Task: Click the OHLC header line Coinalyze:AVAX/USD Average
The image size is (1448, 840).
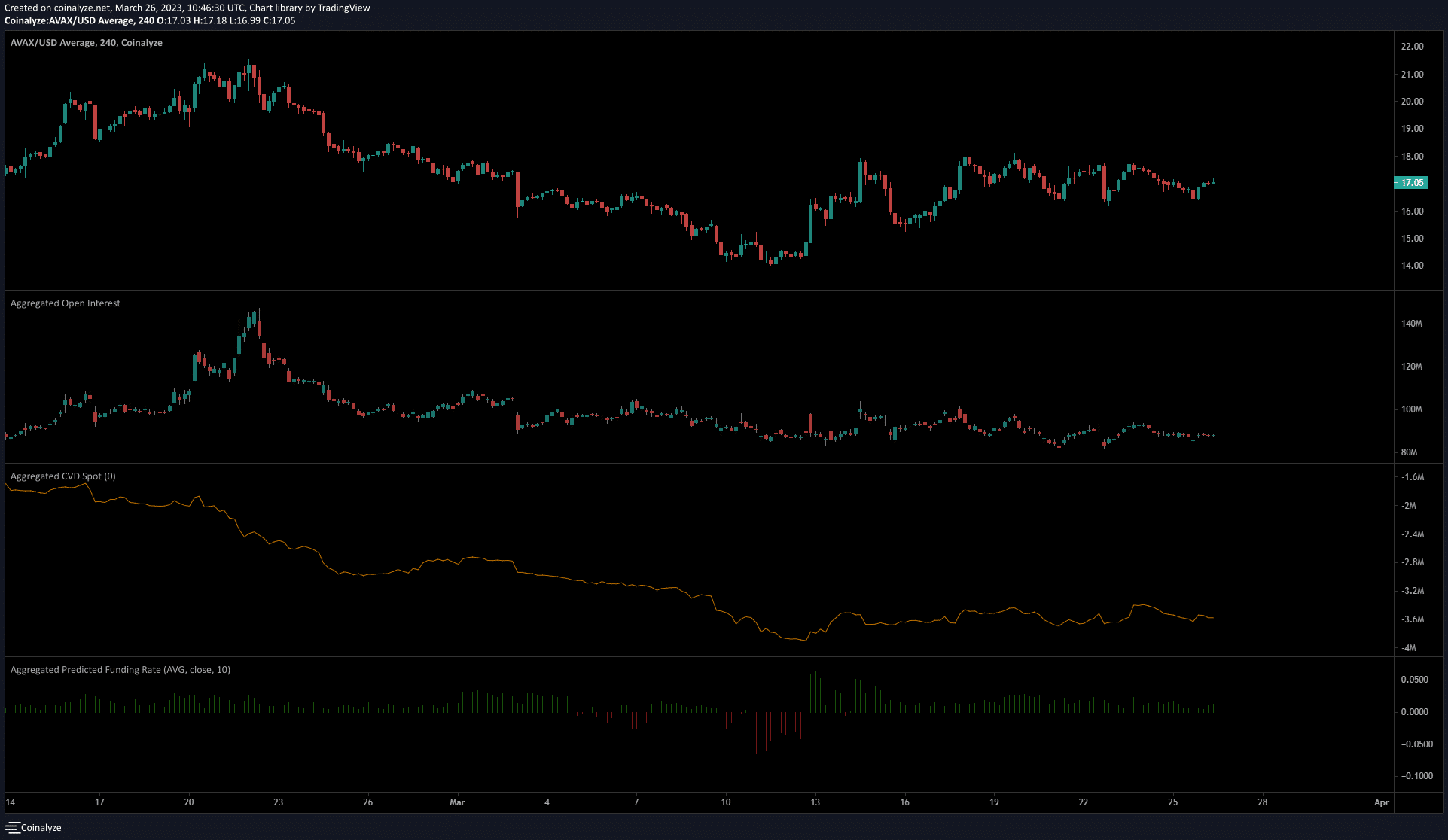Action: pyautogui.click(x=150, y=20)
